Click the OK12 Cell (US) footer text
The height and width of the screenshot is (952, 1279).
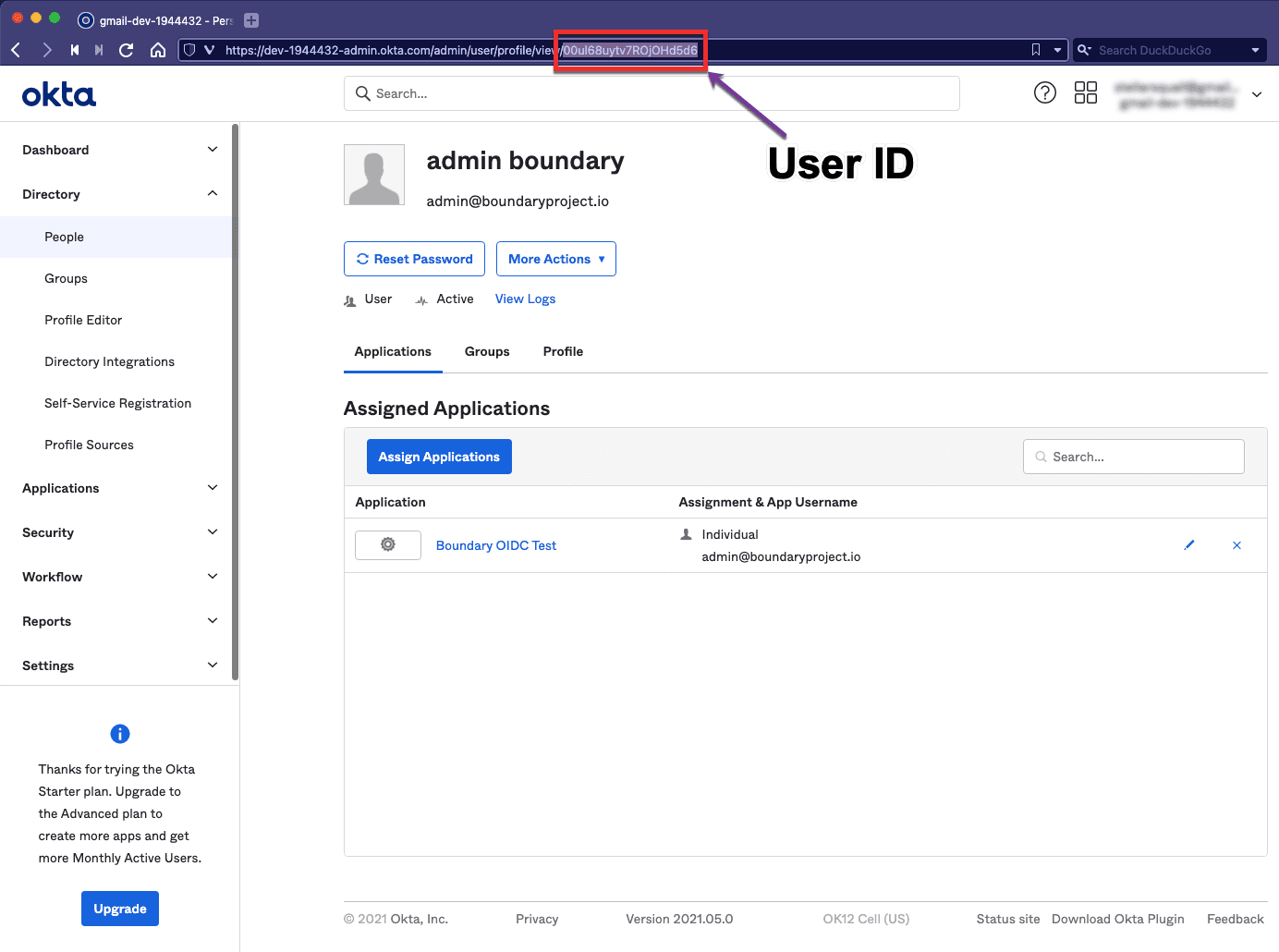(866, 919)
